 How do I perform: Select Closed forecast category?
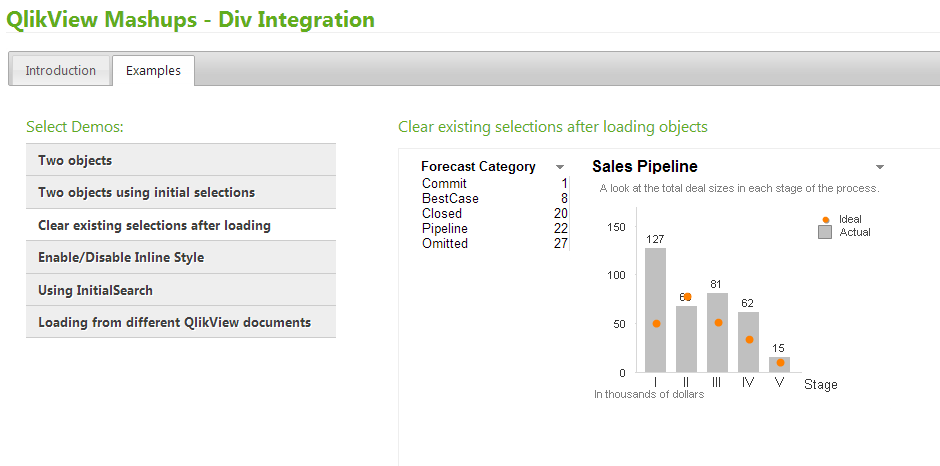click(x=442, y=214)
